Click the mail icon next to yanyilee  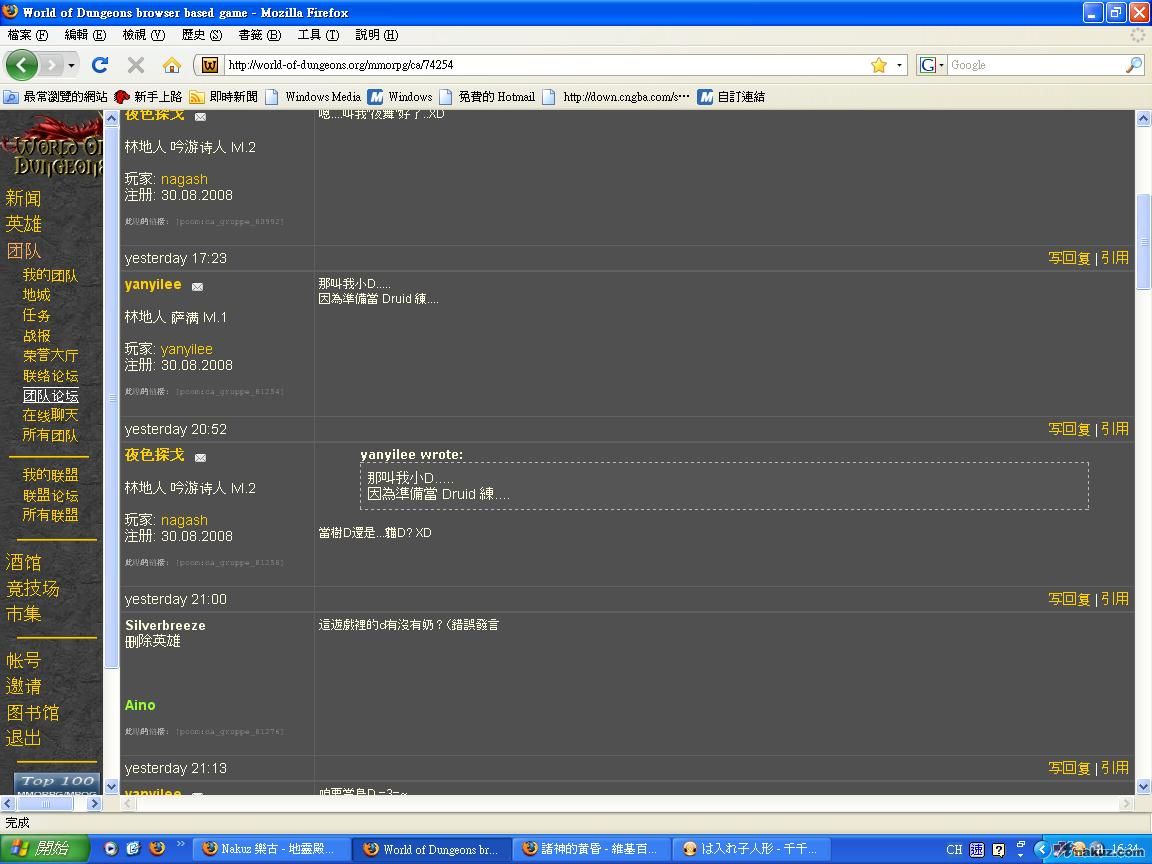[x=197, y=287]
